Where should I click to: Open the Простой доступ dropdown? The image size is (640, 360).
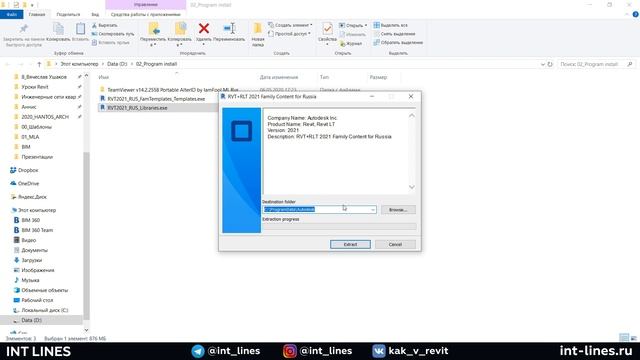pyautogui.click(x=289, y=34)
